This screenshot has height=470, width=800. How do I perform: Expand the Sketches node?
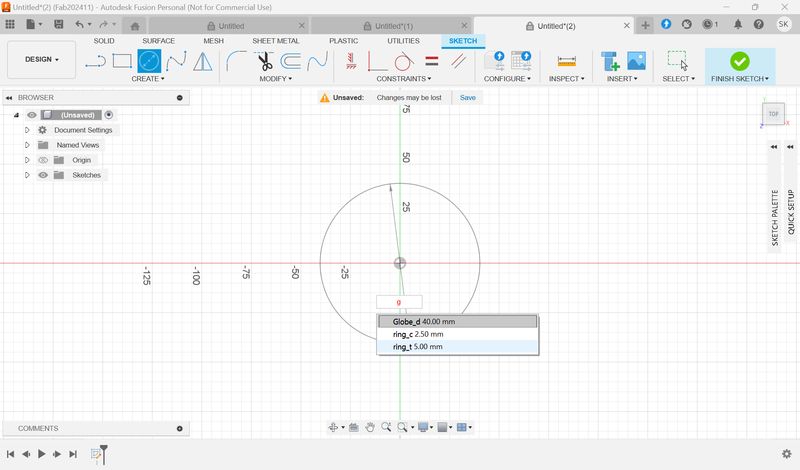point(27,175)
